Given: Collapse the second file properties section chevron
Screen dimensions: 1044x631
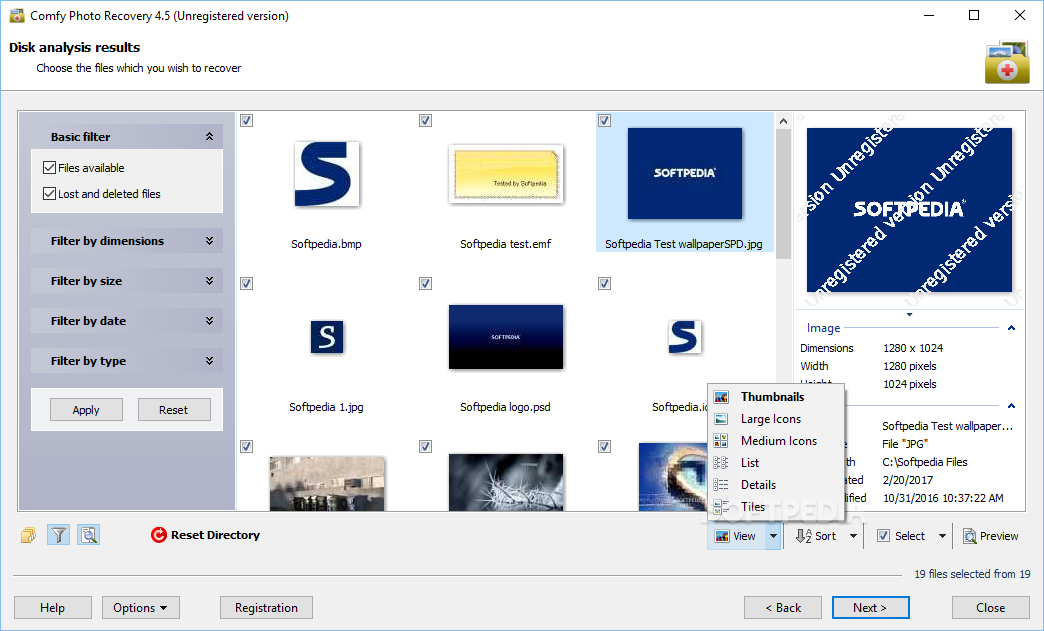Looking at the screenshot, I should (x=1011, y=405).
